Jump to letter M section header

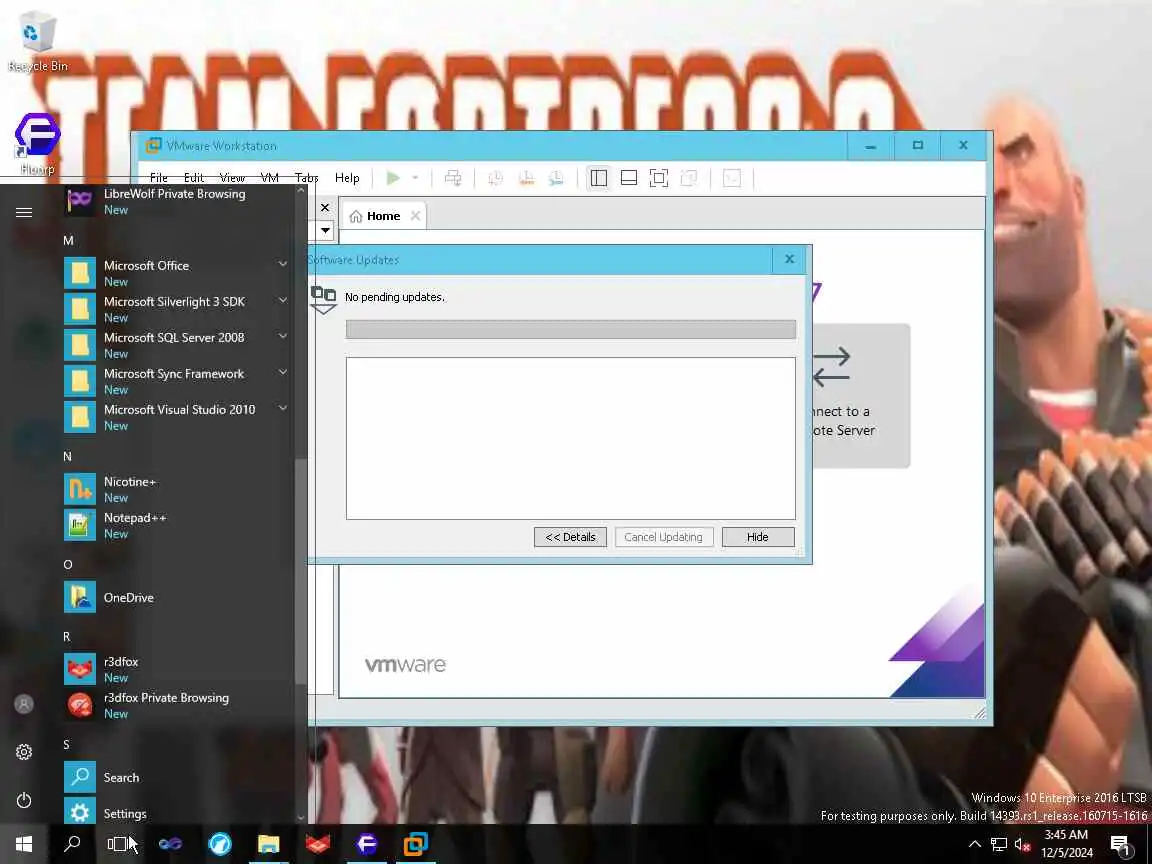[x=68, y=240]
